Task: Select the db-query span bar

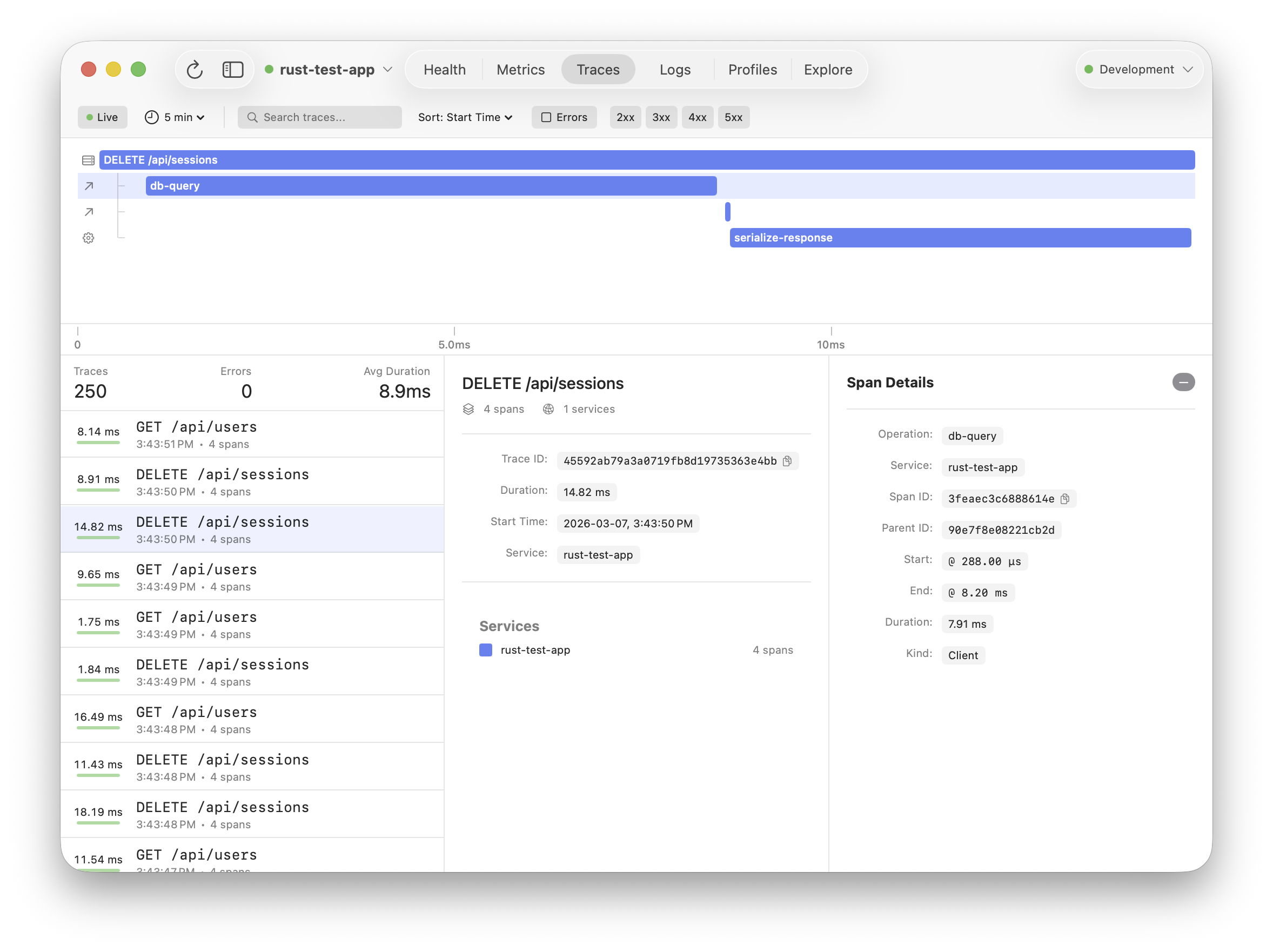Action: [x=431, y=186]
